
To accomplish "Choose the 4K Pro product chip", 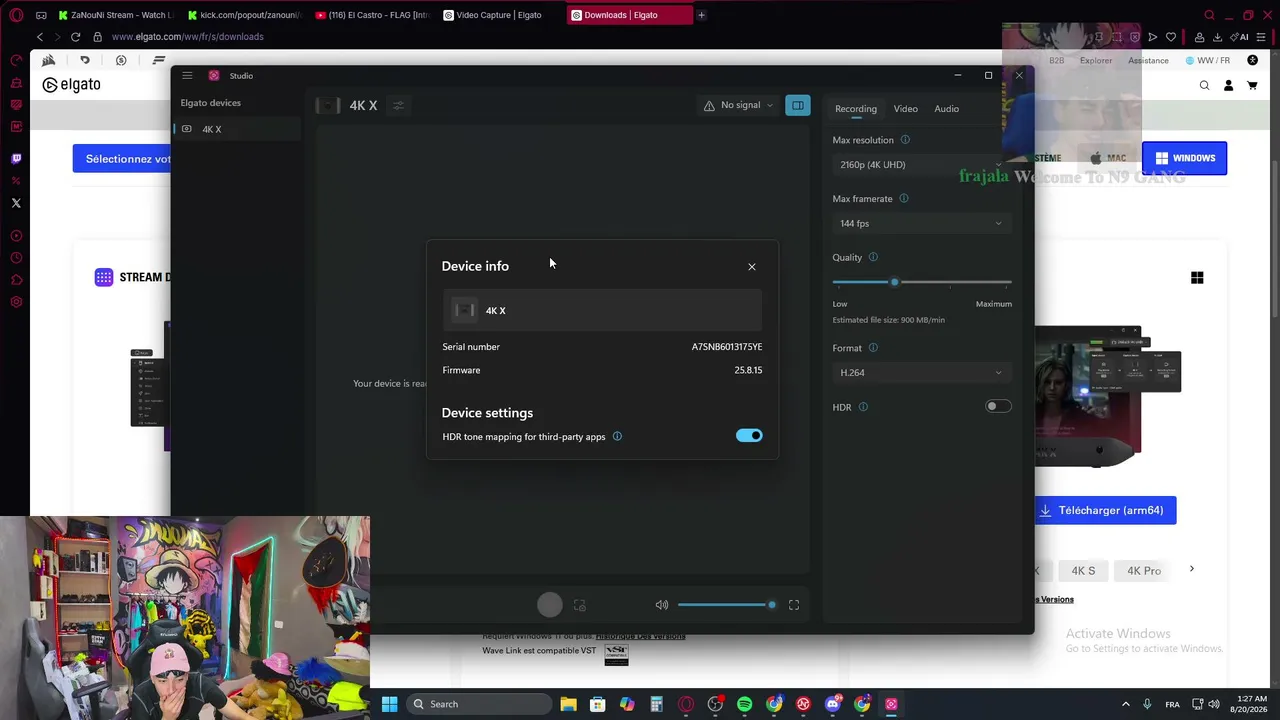I will coord(1144,571).
